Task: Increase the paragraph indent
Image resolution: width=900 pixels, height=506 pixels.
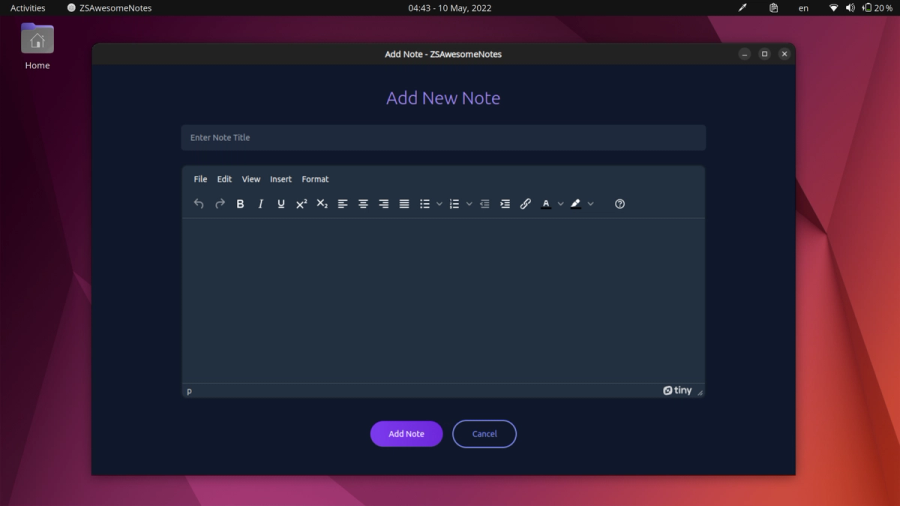Action: [505, 204]
